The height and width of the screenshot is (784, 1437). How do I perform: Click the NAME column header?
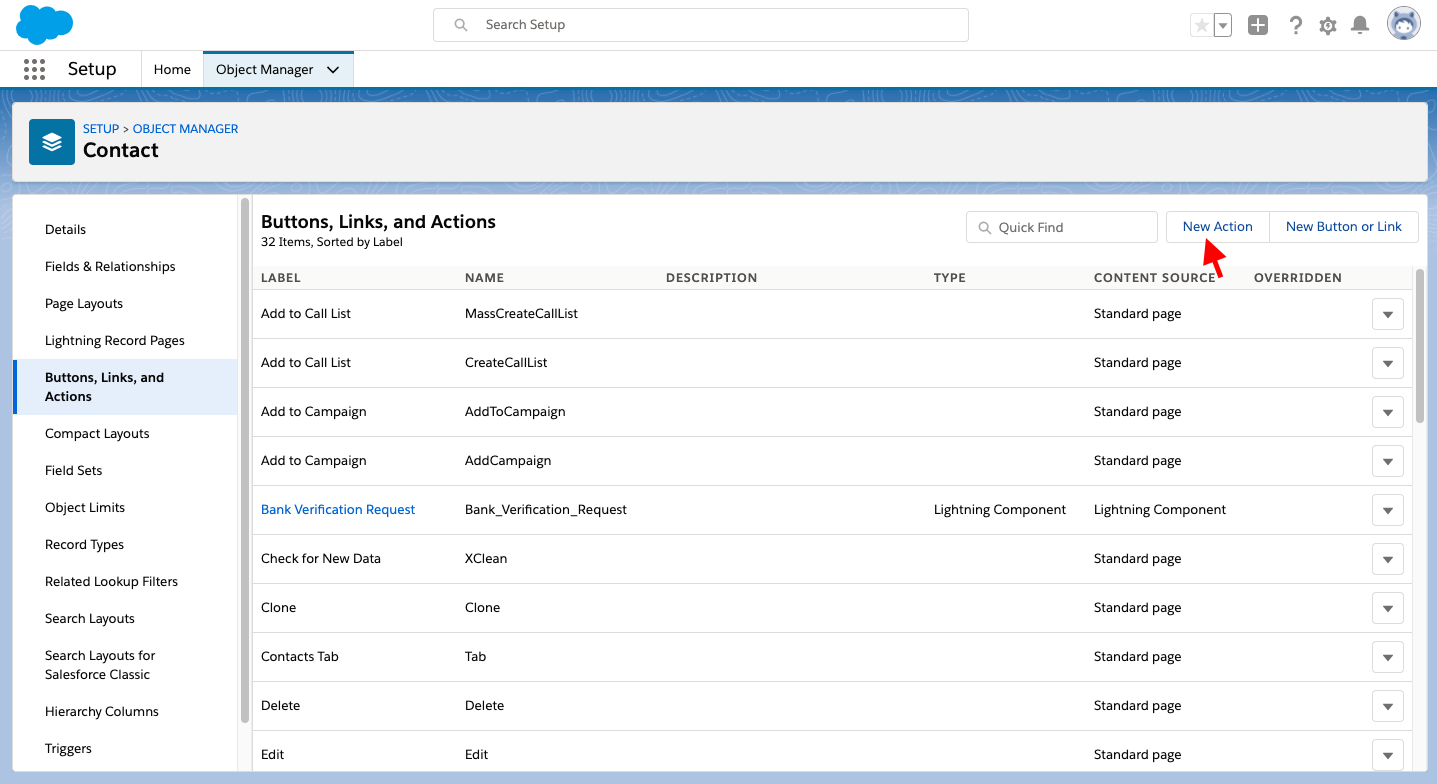[x=485, y=278]
